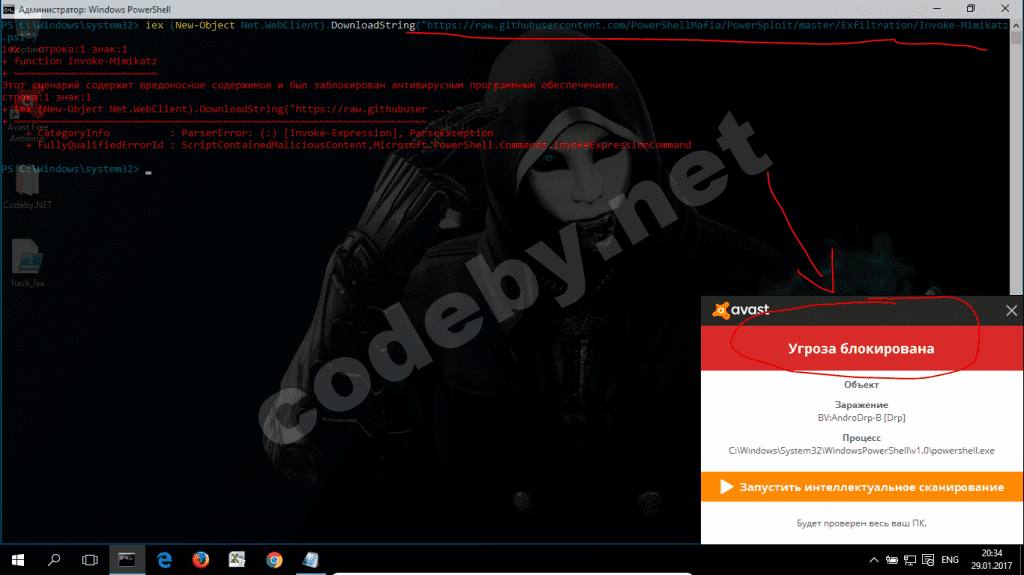Open the PowerShell window system menu icon
This screenshot has height=575, width=1024.
(8, 9)
